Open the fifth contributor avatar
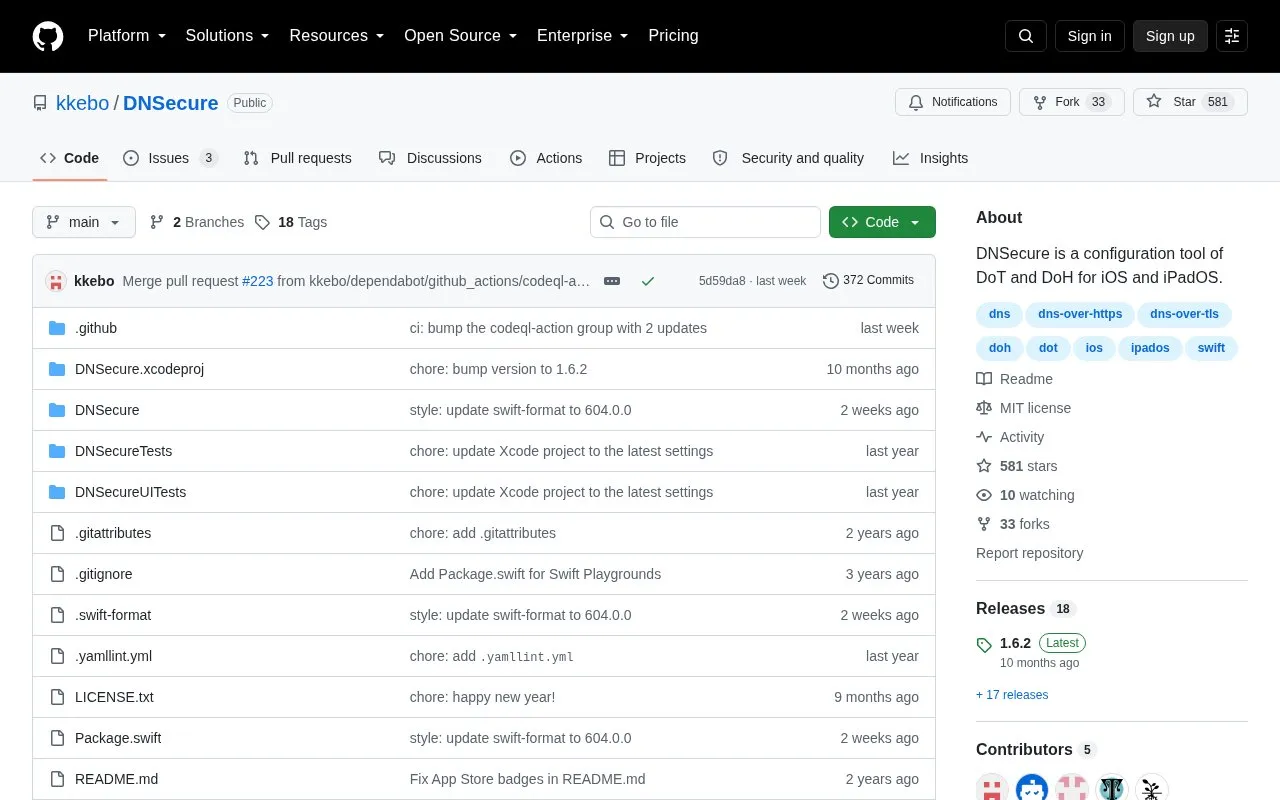1280x800 pixels. pyautogui.click(x=1152, y=789)
